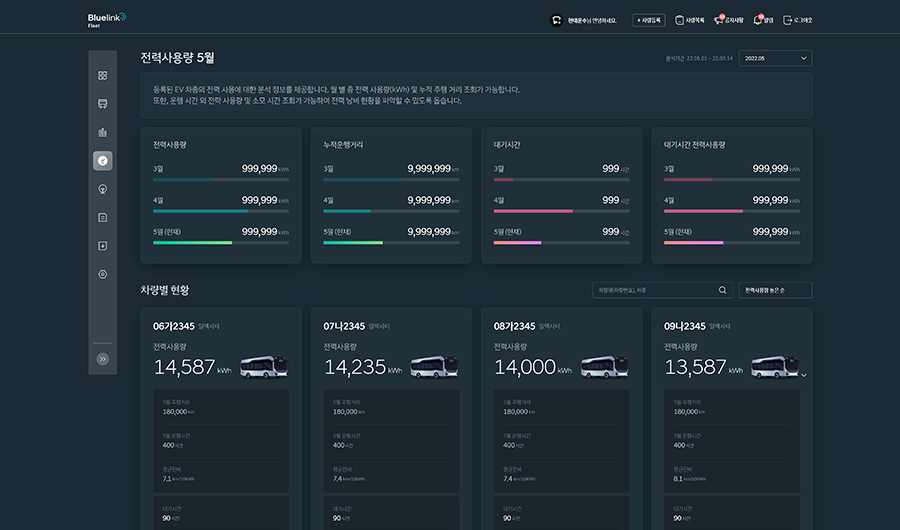Open the circular location icon in sidebar
900x530 pixels.
(x=102, y=188)
